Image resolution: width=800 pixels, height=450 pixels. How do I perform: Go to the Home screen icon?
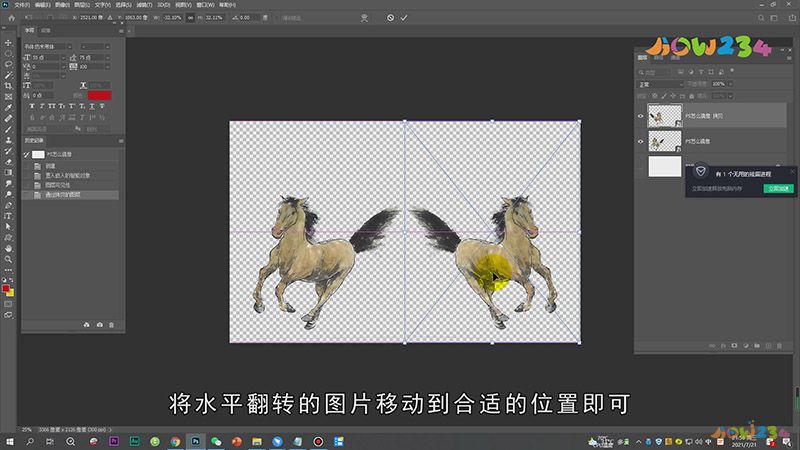click(x=11, y=18)
